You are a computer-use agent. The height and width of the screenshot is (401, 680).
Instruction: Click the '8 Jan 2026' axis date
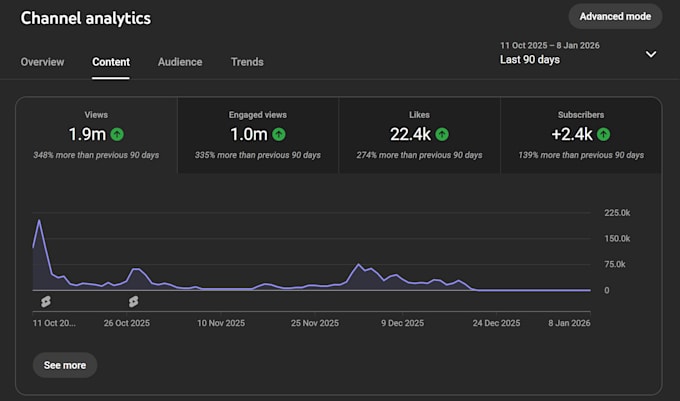pyautogui.click(x=569, y=323)
